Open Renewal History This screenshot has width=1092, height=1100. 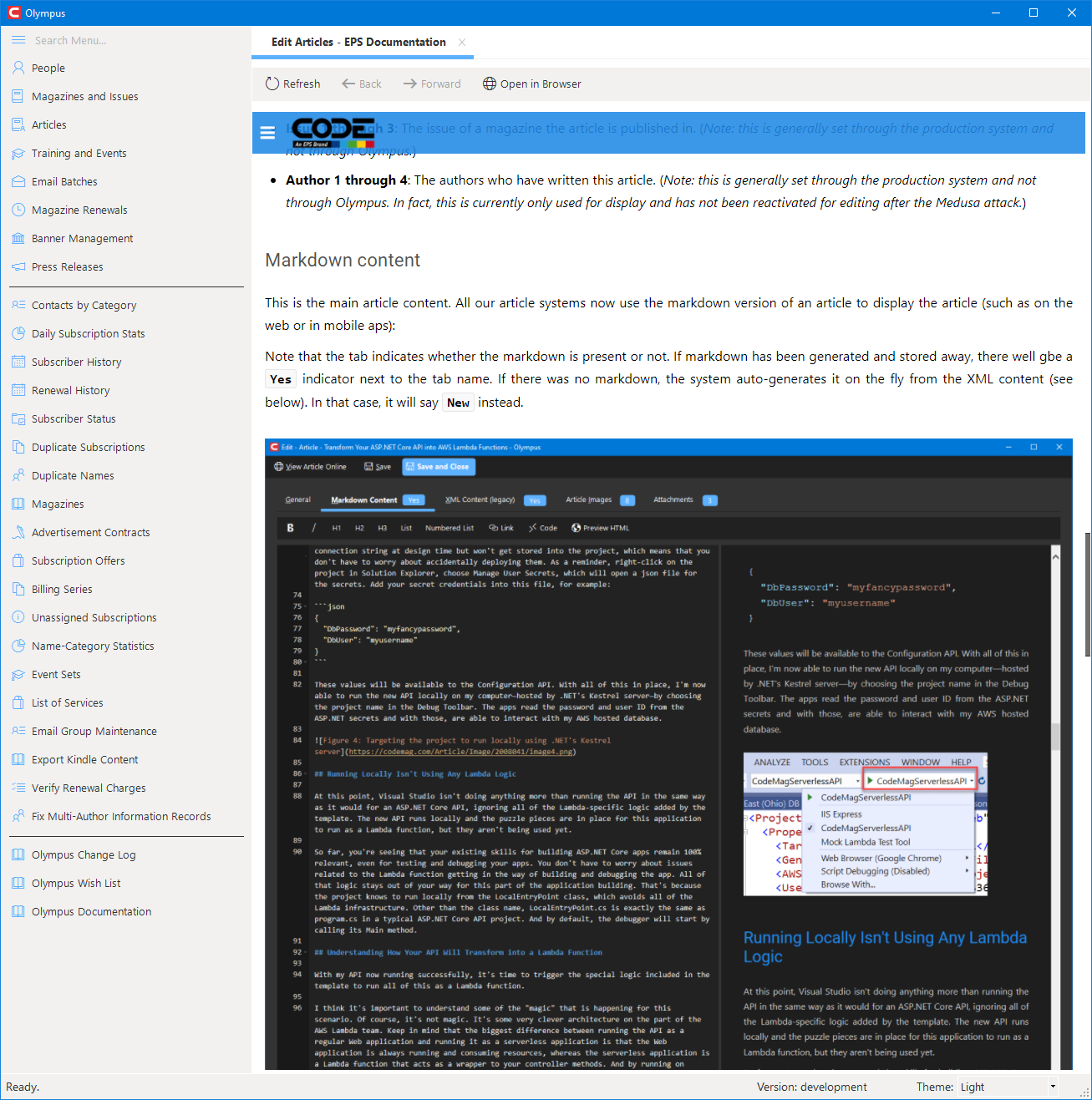pos(70,391)
